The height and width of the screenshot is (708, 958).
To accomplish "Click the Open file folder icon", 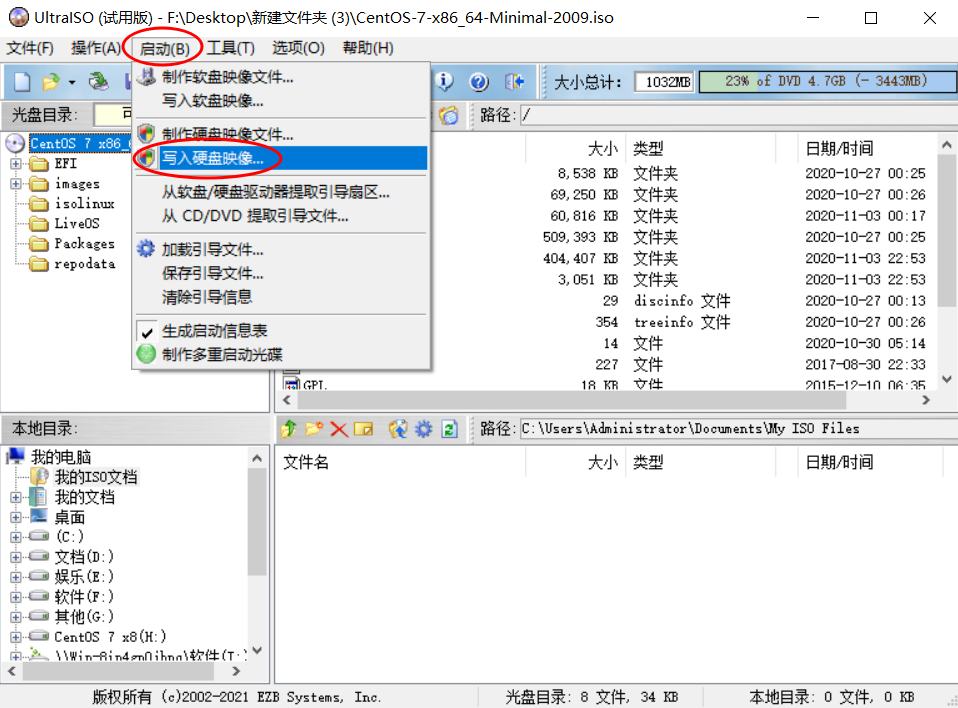I will pos(51,81).
